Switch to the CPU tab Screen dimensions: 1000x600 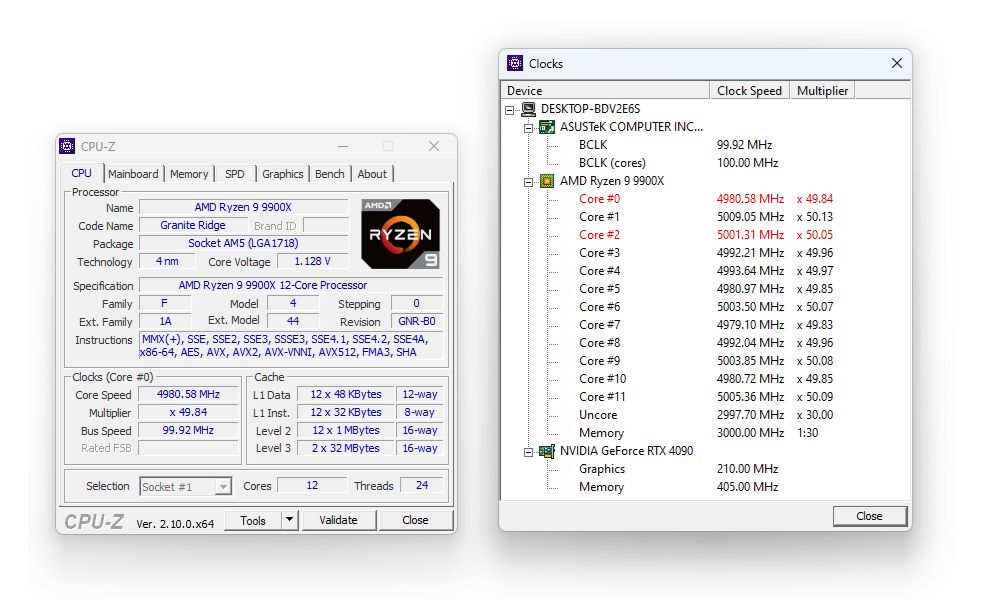82,173
